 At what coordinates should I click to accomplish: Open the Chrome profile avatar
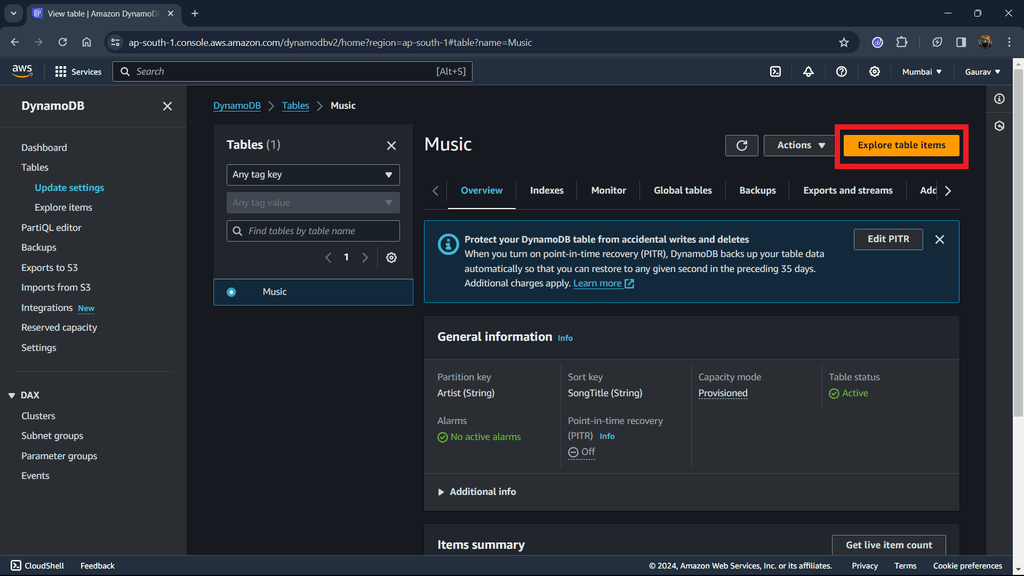coord(985,42)
